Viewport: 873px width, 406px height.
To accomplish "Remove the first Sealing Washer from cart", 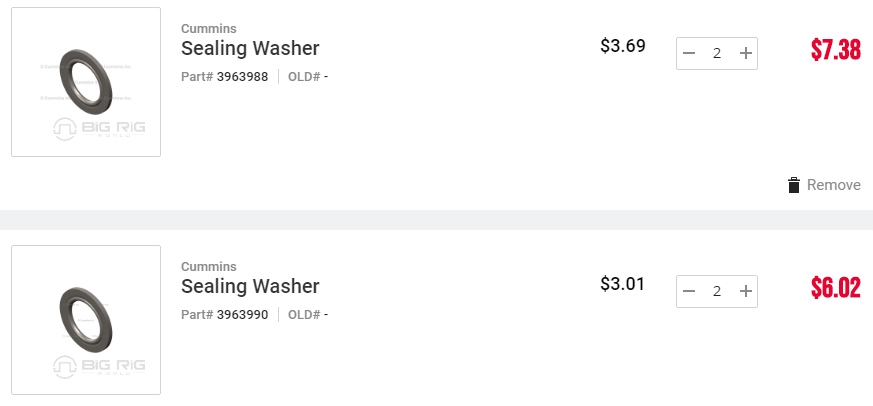I will 824,185.
